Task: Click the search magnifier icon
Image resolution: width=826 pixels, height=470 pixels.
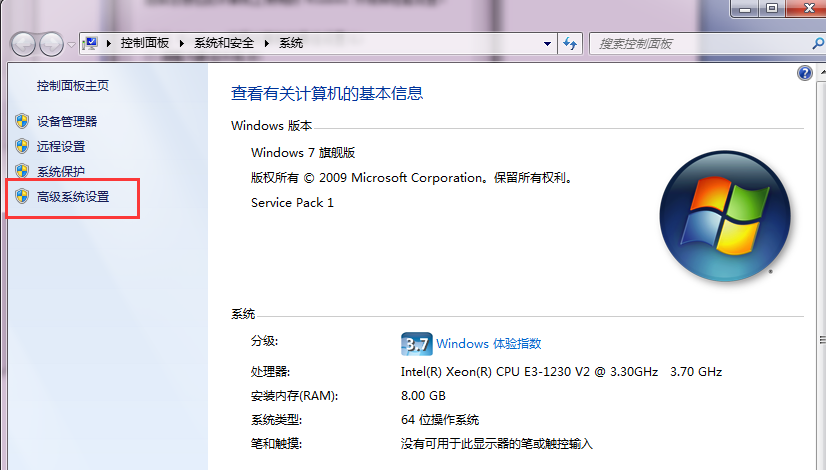Action: (819, 43)
